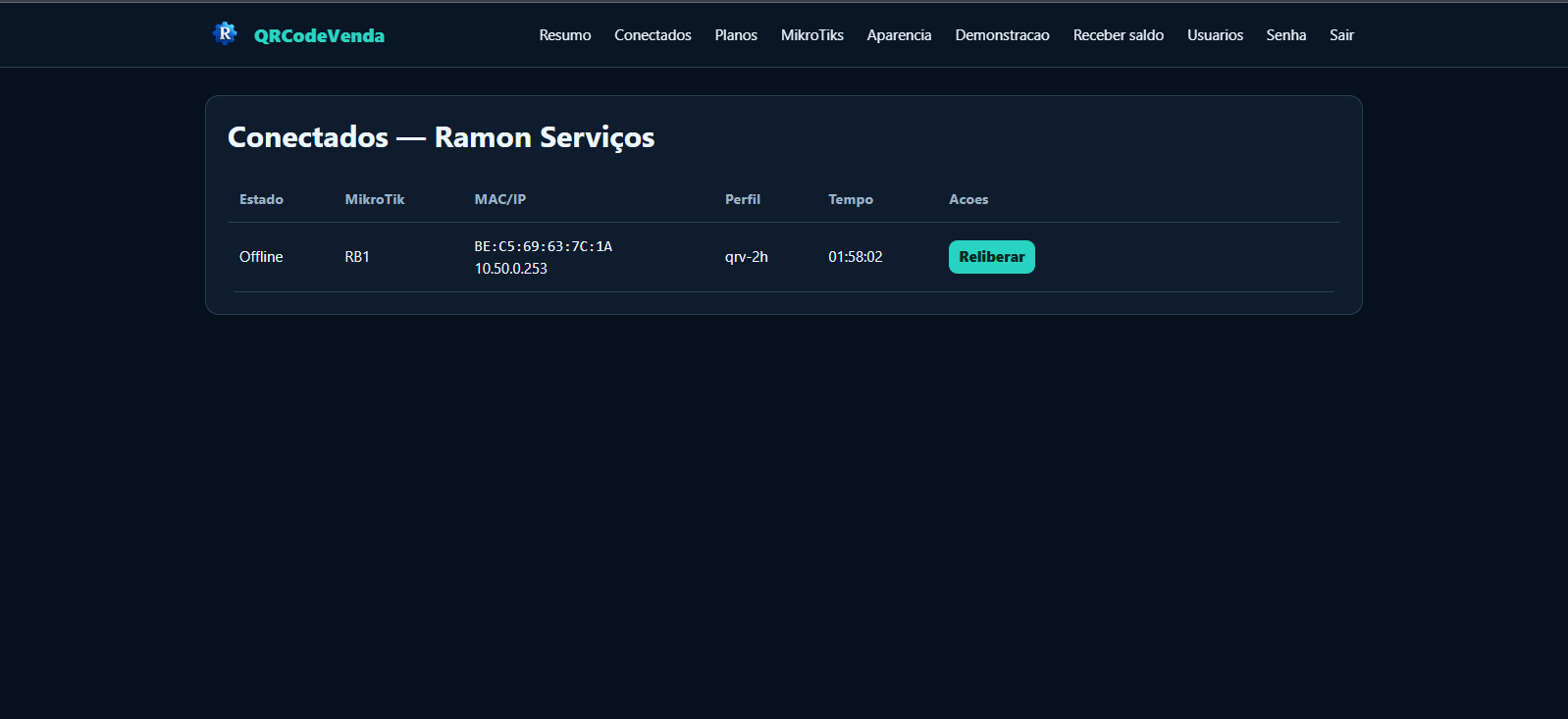Select Aparencia in the navigation bar
This screenshot has width=1568, height=719.
click(899, 35)
